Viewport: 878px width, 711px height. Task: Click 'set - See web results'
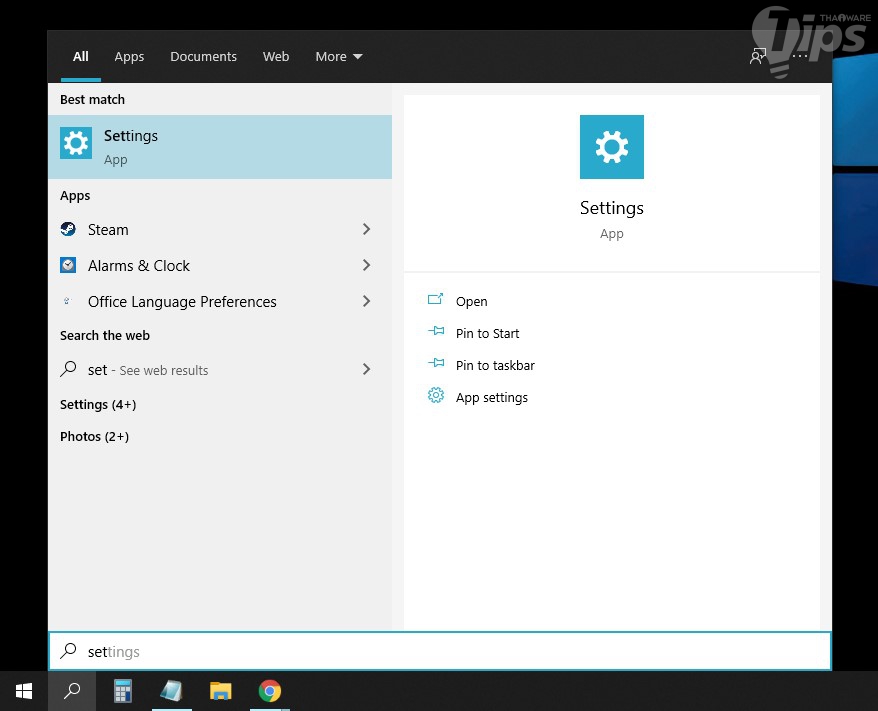click(148, 370)
